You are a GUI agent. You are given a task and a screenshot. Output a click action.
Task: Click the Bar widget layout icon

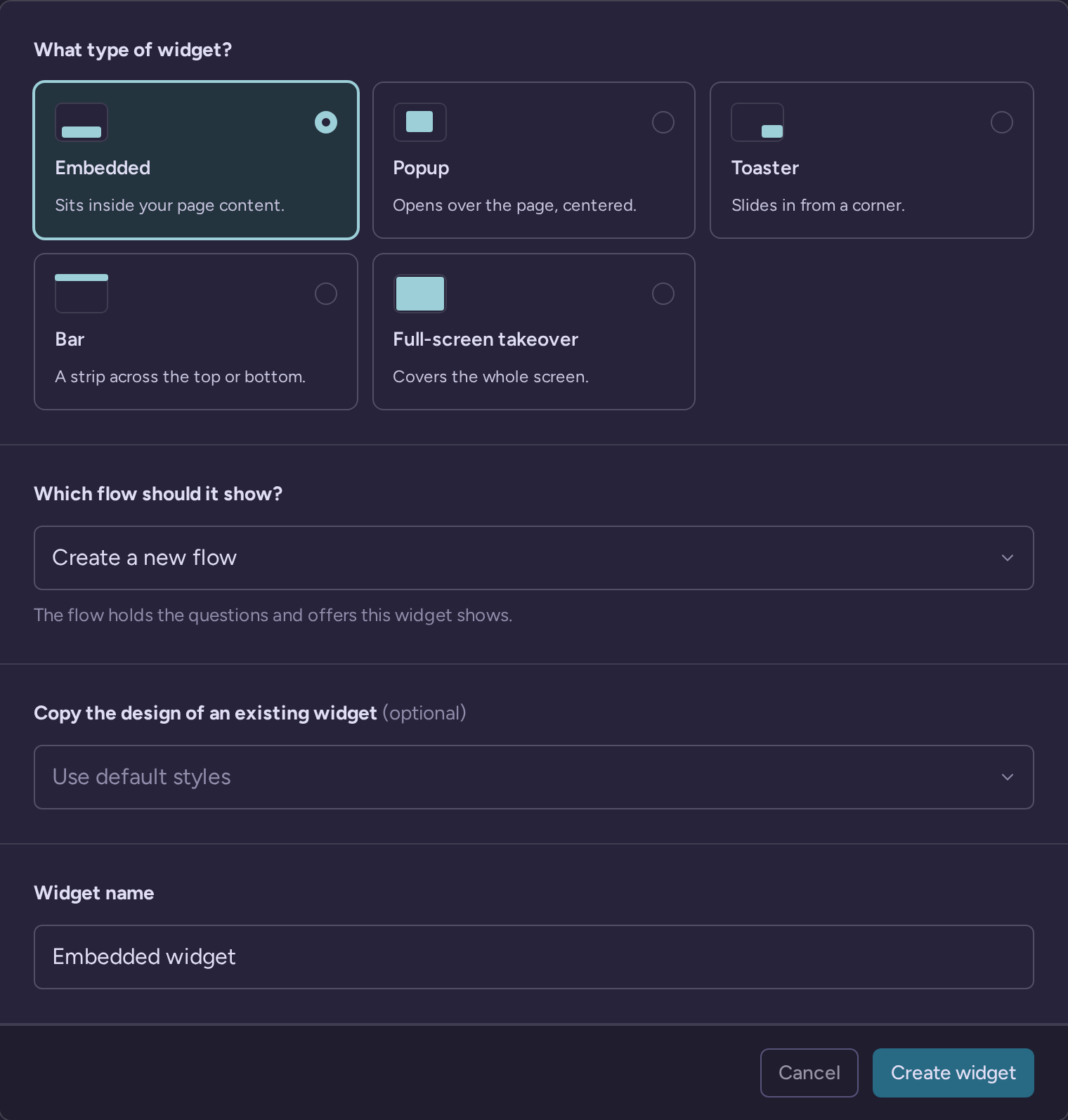(82, 294)
